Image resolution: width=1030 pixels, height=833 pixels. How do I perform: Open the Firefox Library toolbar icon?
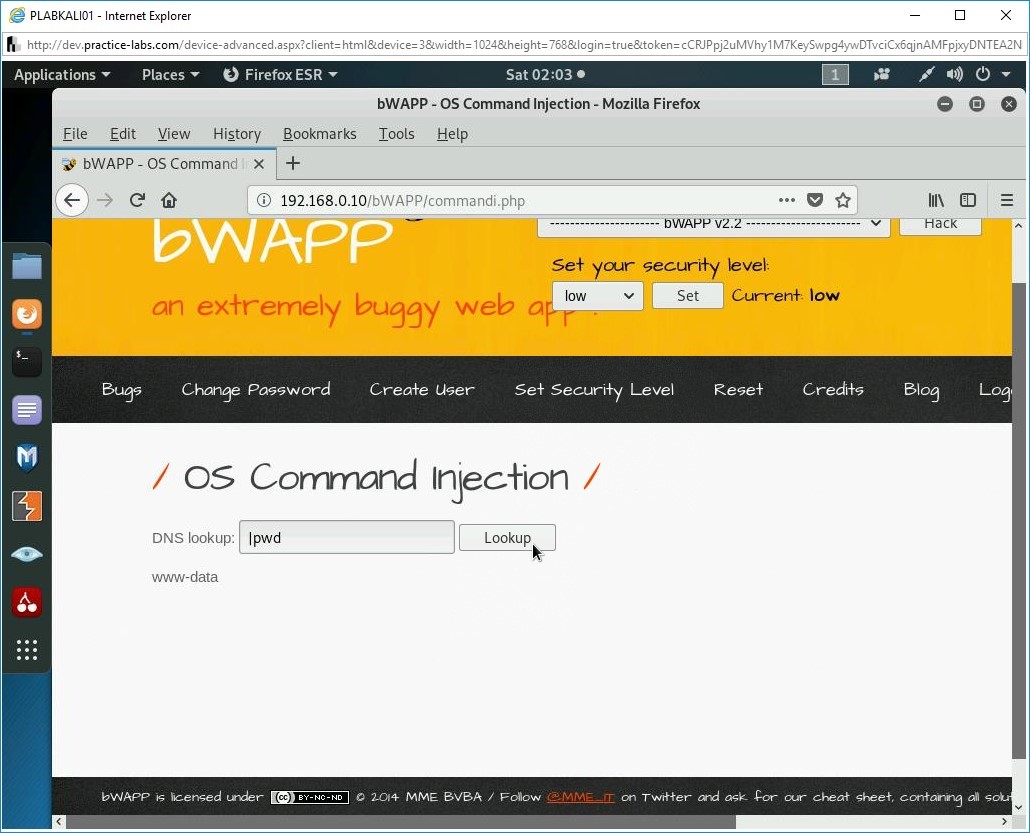pos(936,200)
